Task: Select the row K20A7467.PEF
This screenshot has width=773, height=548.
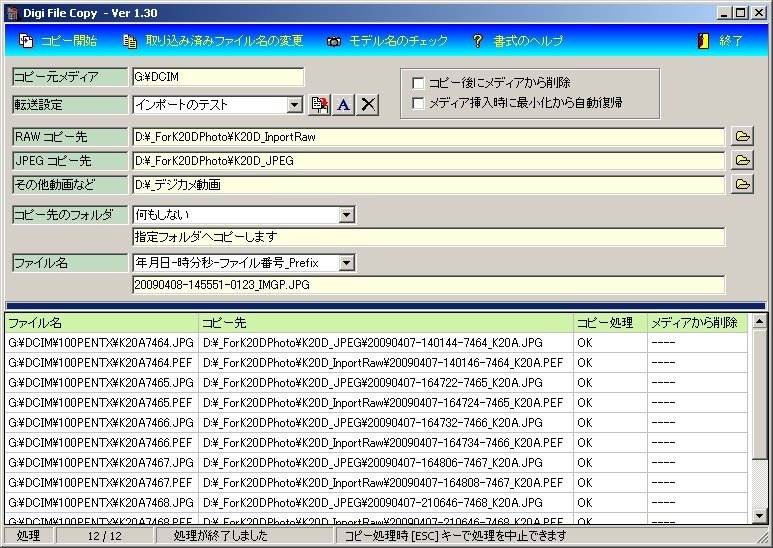Action: [x=376, y=482]
